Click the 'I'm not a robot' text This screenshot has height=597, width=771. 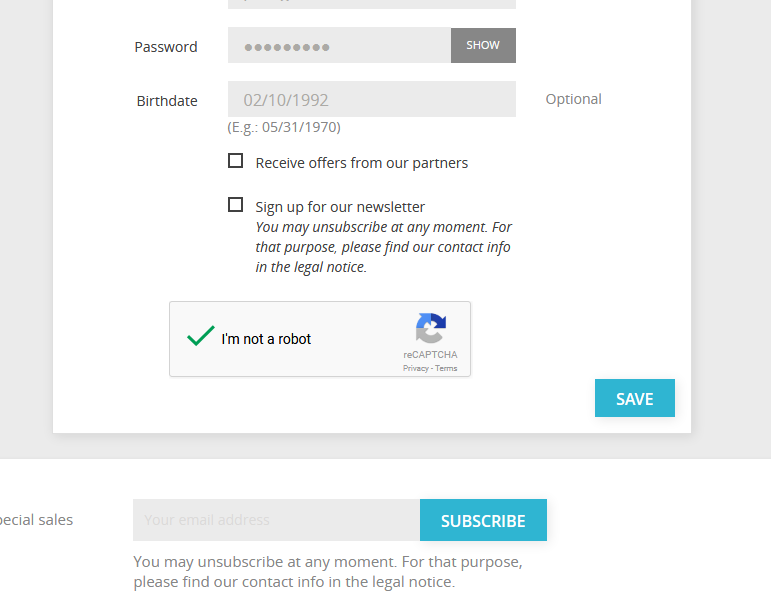(x=266, y=339)
